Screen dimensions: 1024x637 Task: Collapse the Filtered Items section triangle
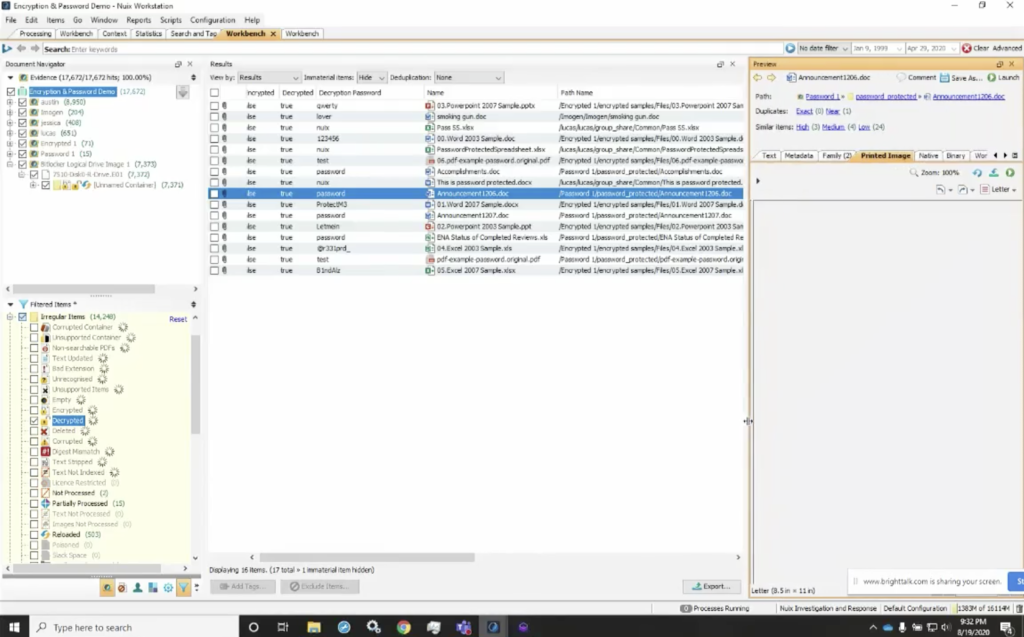[10, 304]
